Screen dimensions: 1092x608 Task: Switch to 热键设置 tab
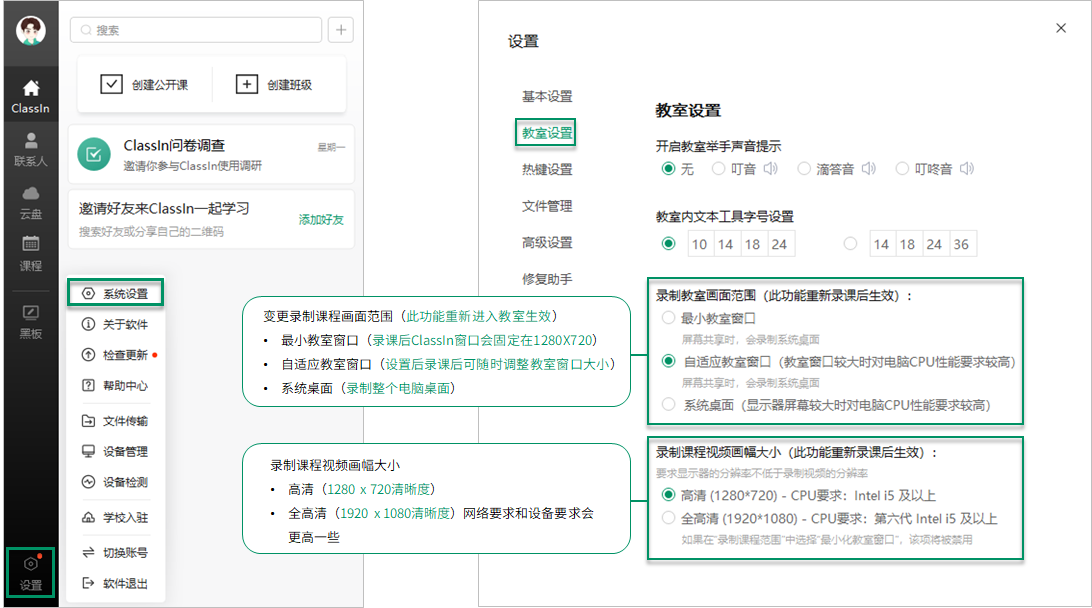click(547, 169)
